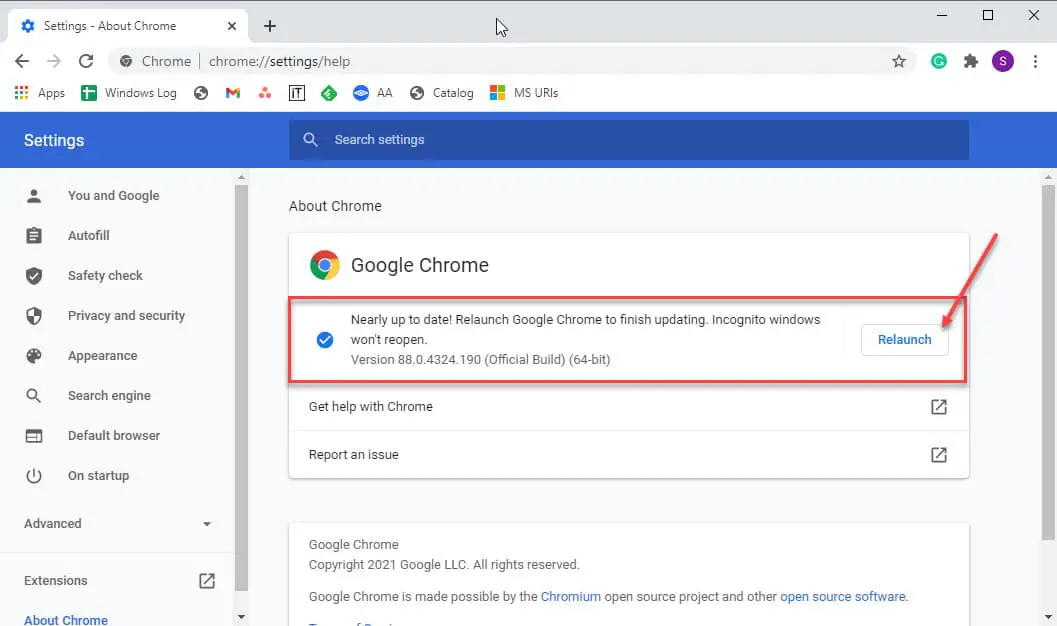Click the Version 88.0.4324.190 text
The image size is (1057, 626).
[480, 360]
